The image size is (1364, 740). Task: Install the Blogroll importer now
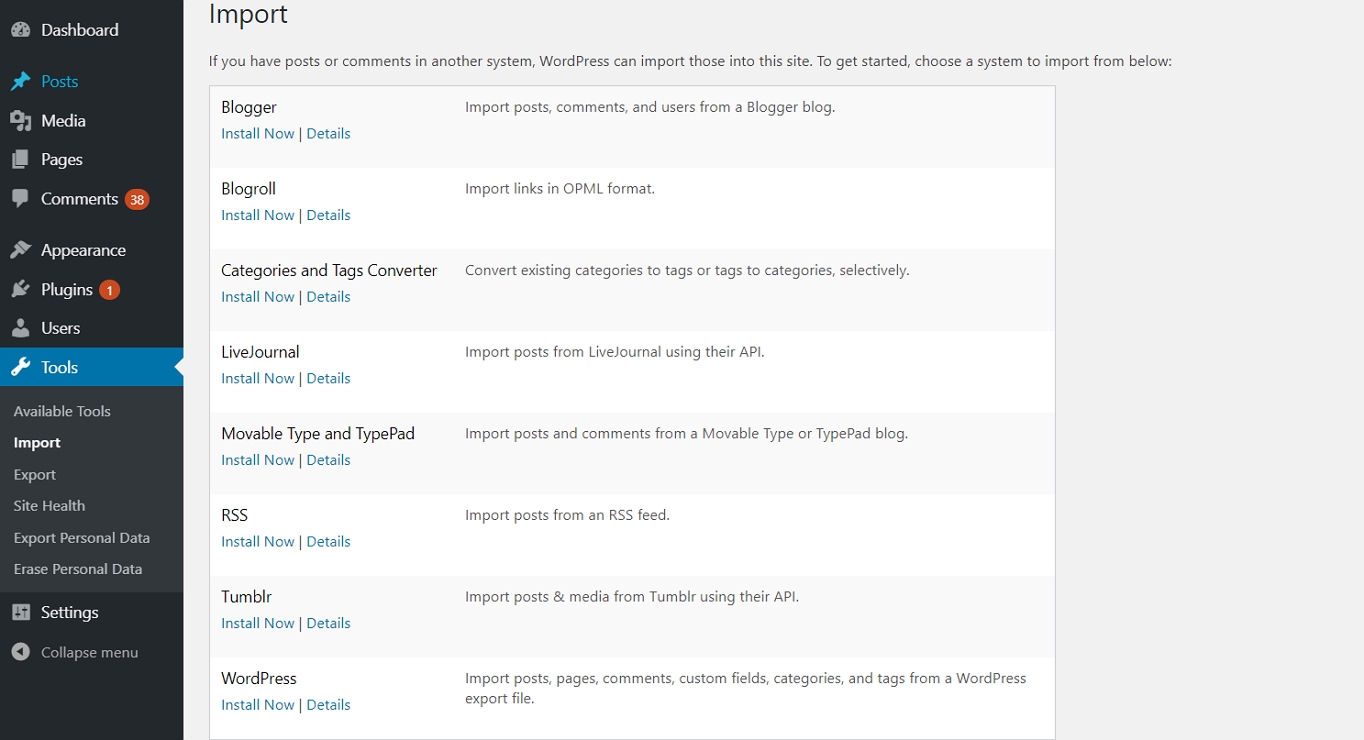click(x=257, y=215)
